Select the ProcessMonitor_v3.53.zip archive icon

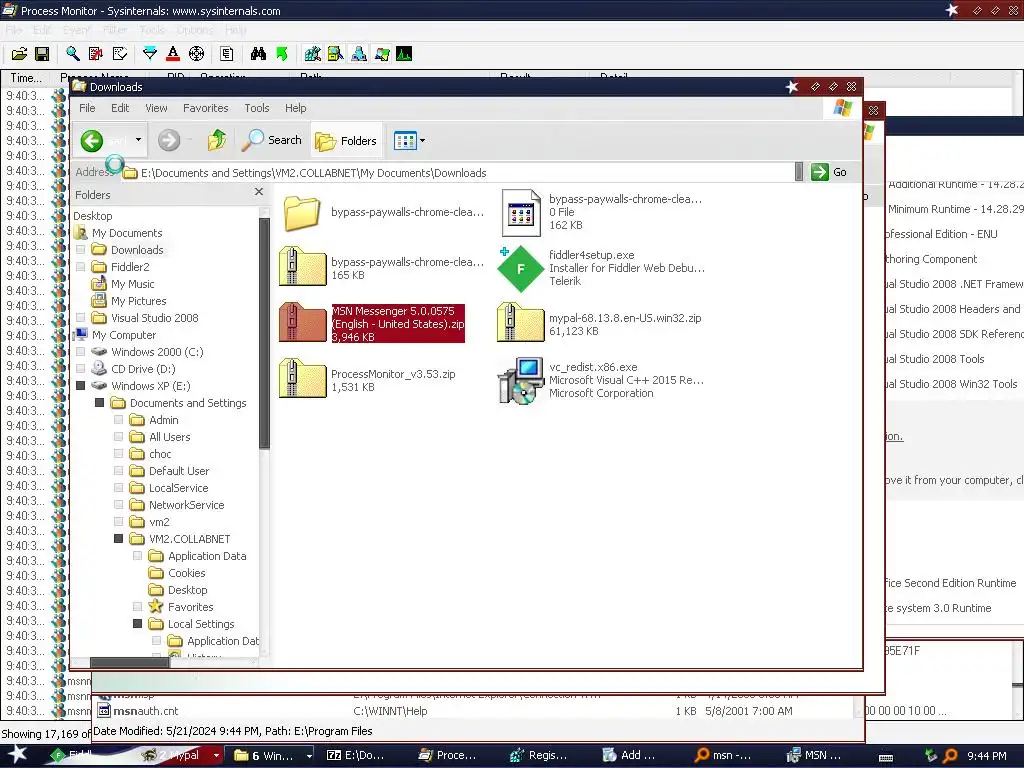[x=302, y=378]
